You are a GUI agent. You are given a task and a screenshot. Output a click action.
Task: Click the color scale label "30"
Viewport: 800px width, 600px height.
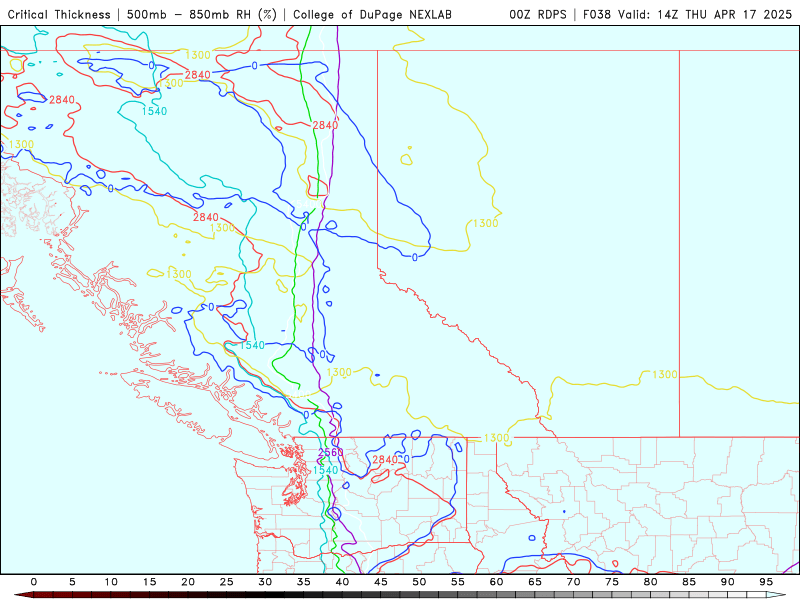tap(265, 582)
